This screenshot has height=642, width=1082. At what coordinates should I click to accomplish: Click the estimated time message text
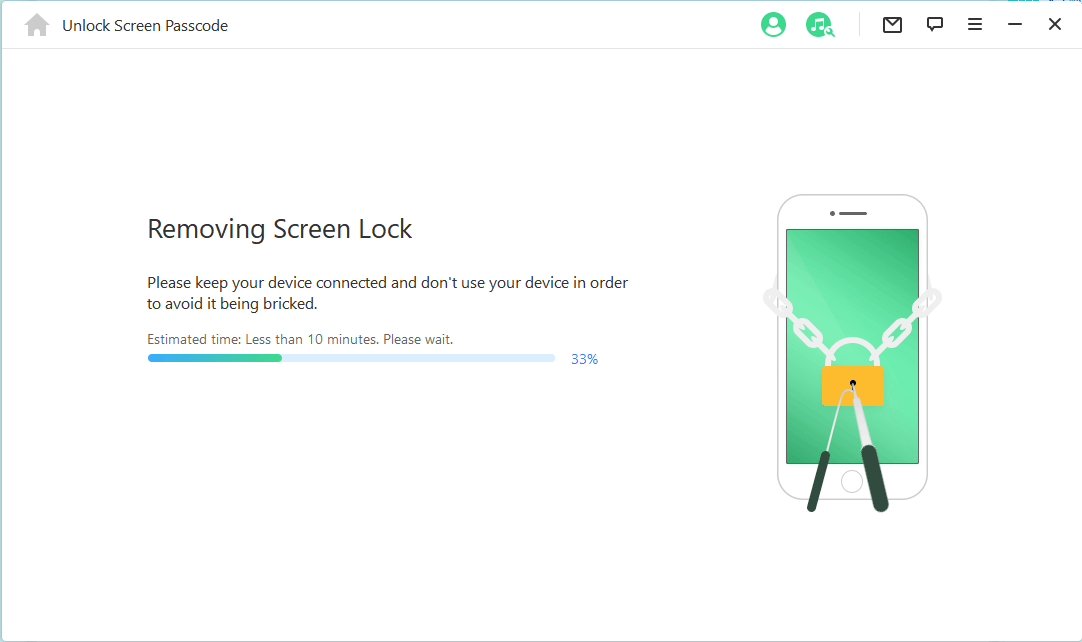[300, 339]
